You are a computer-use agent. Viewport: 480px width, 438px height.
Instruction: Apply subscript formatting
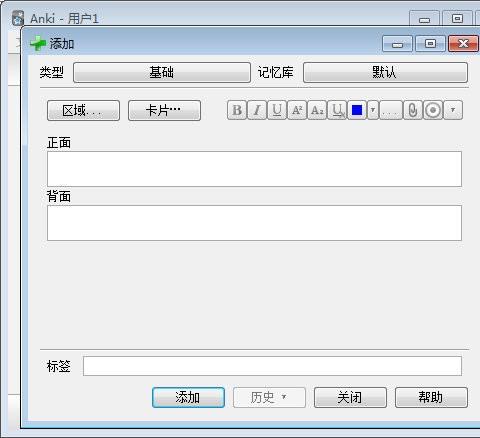point(317,110)
